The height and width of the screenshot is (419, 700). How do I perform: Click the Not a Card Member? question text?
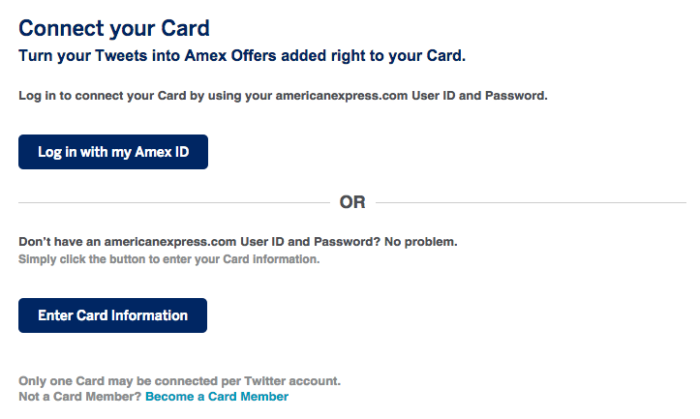pyautogui.click(x=80, y=397)
